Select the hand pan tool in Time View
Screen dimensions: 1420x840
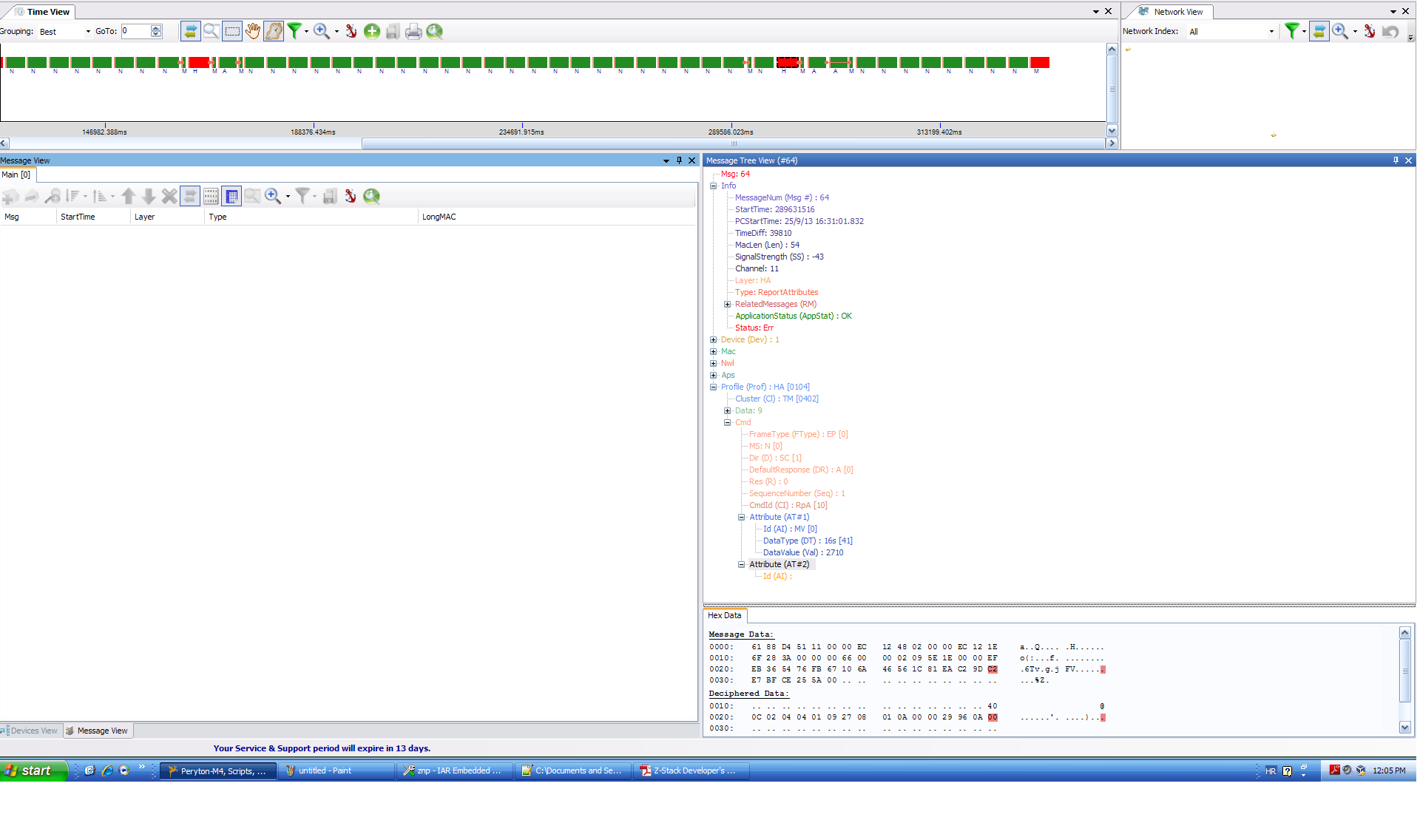253,31
